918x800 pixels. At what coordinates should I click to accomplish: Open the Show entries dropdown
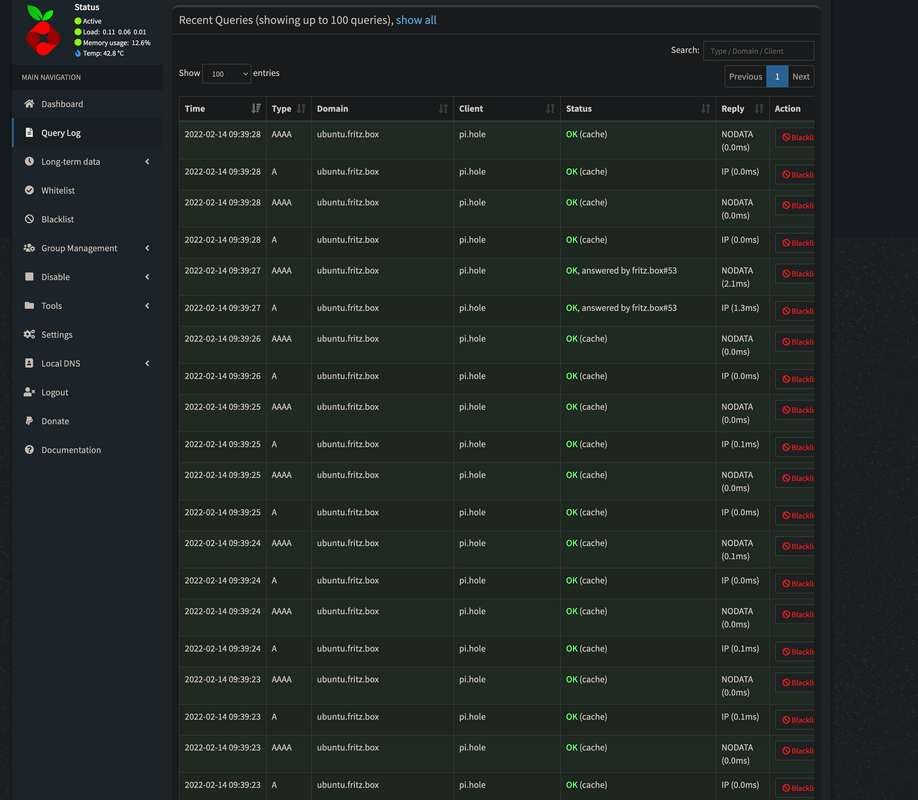pyautogui.click(x=226, y=73)
